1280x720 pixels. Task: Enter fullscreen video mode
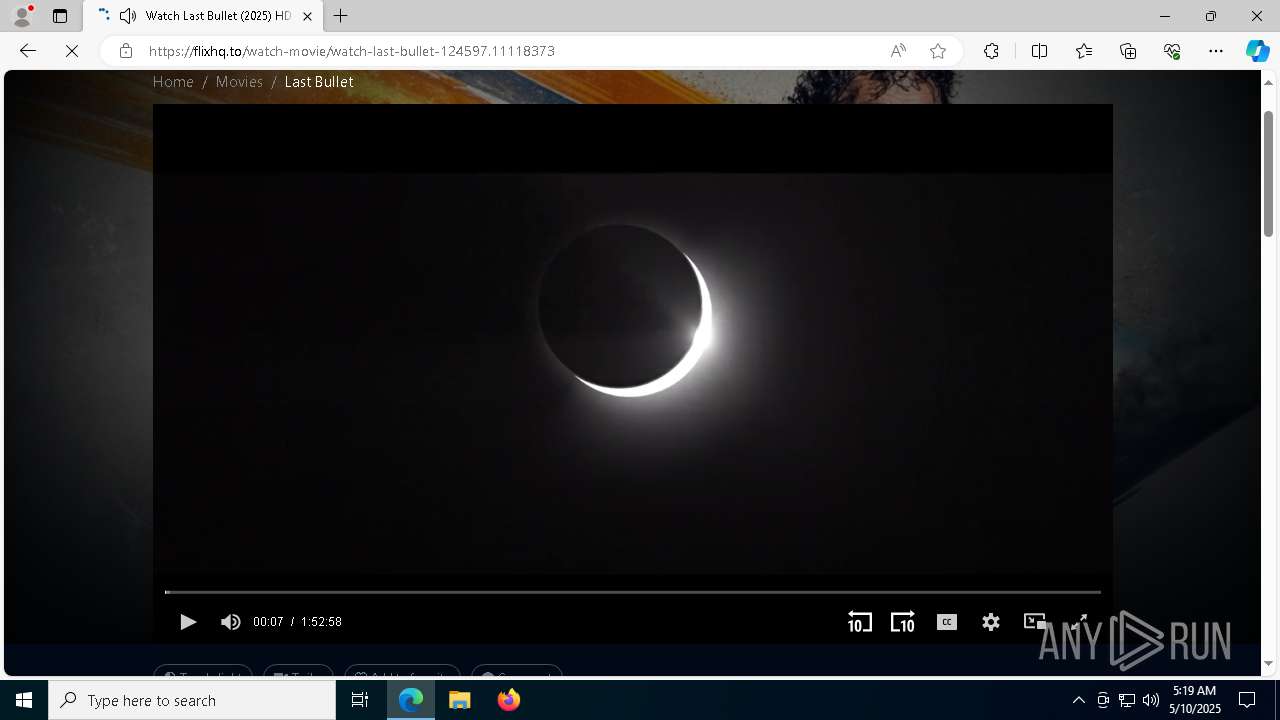(1079, 622)
